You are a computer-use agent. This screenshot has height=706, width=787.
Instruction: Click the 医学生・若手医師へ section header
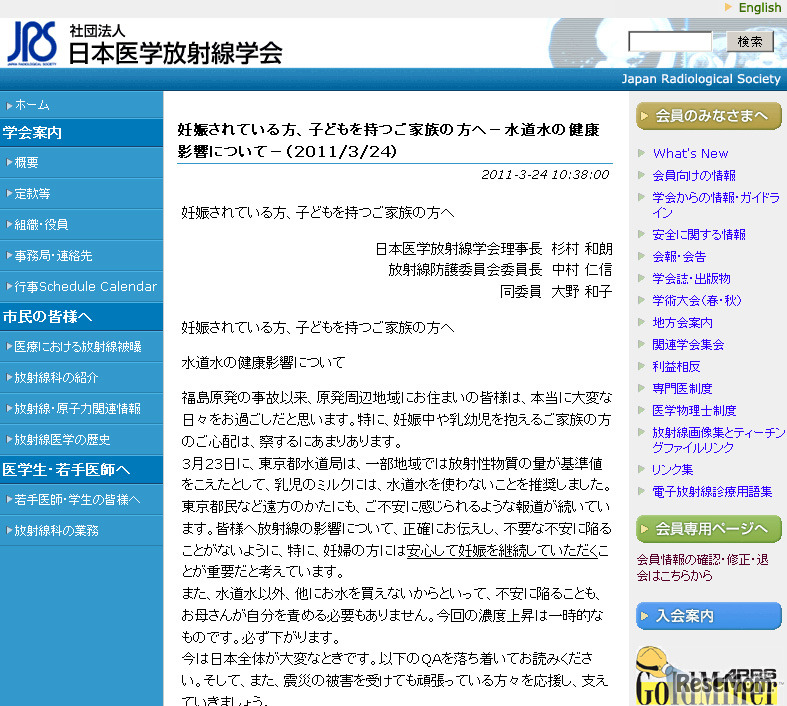[81, 470]
